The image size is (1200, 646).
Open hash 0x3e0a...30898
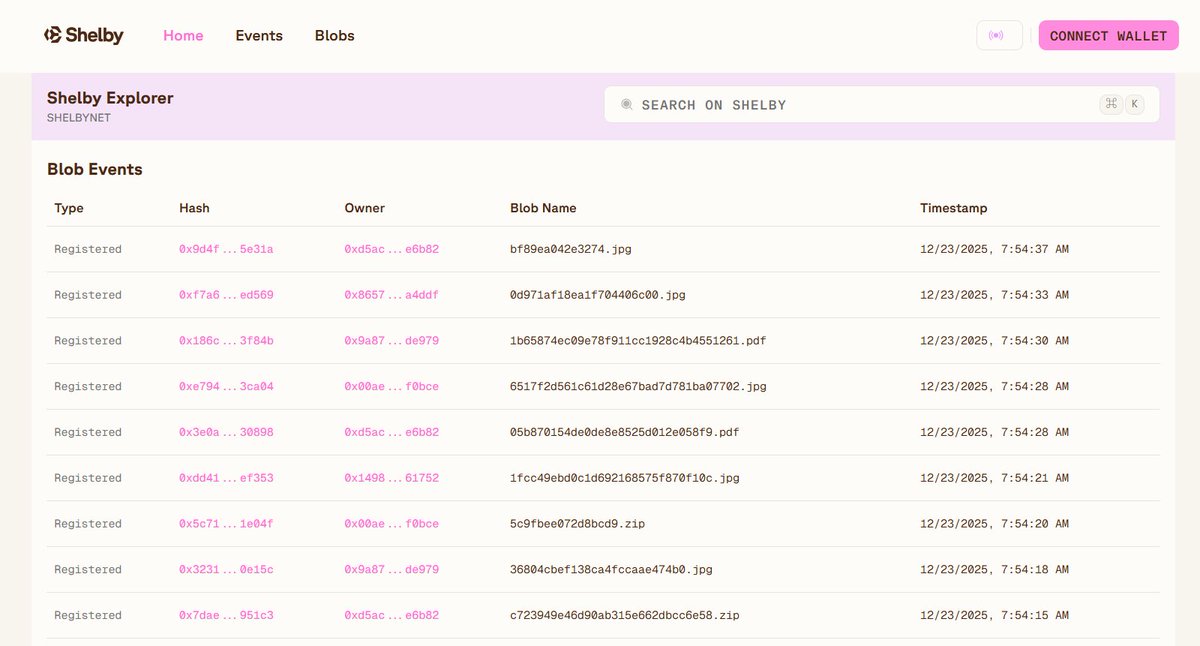click(x=226, y=432)
